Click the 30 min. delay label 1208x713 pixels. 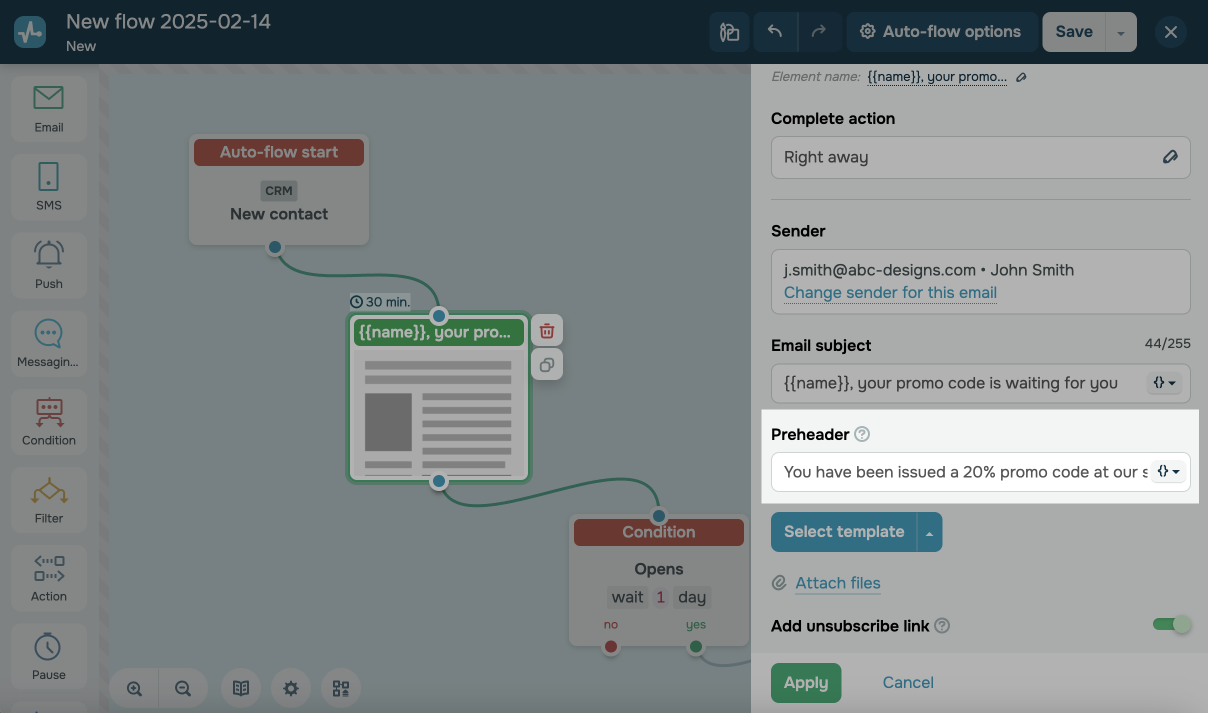[380, 302]
